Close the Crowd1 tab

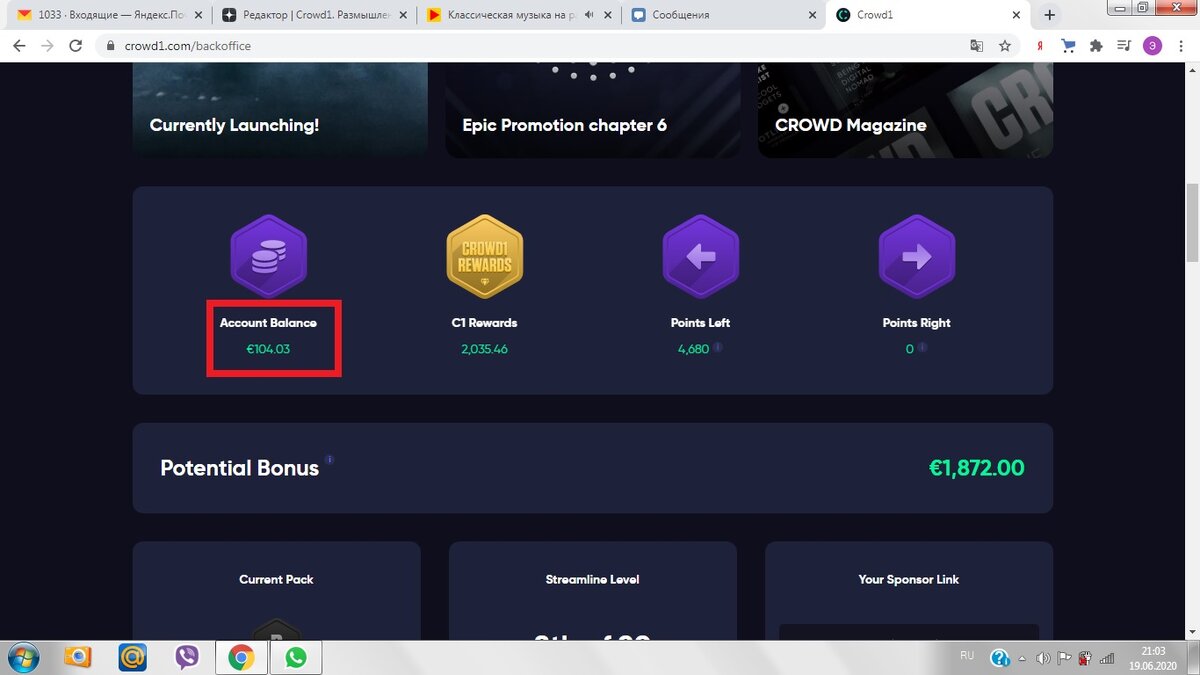(x=1015, y=15)
